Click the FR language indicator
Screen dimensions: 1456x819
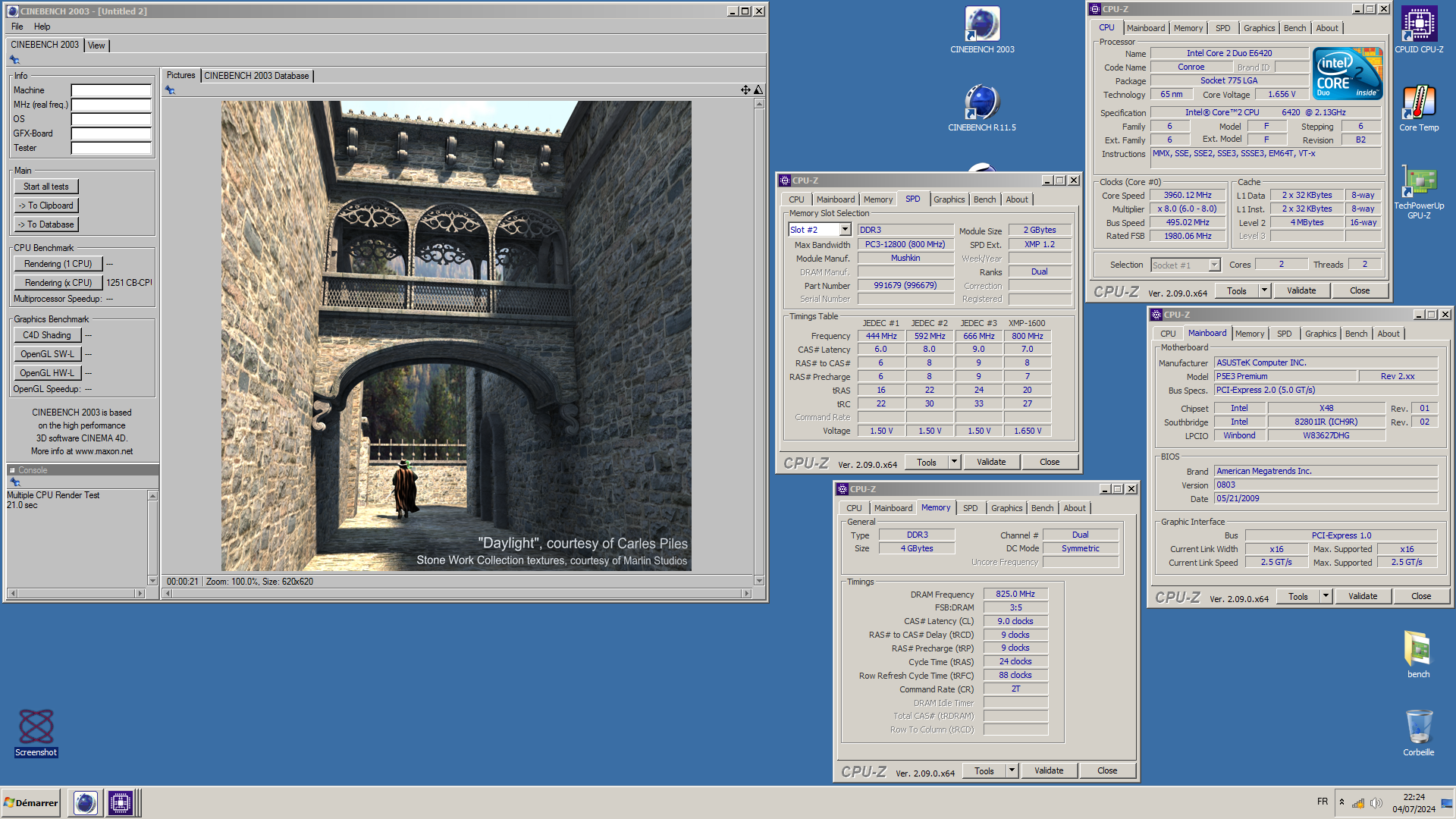(x=1322, y=802)
